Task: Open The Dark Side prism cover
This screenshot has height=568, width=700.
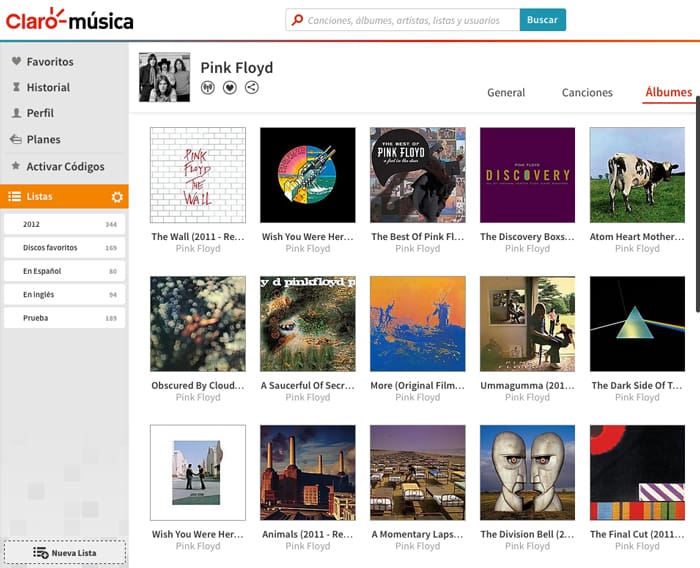Action: click(637, 324)
